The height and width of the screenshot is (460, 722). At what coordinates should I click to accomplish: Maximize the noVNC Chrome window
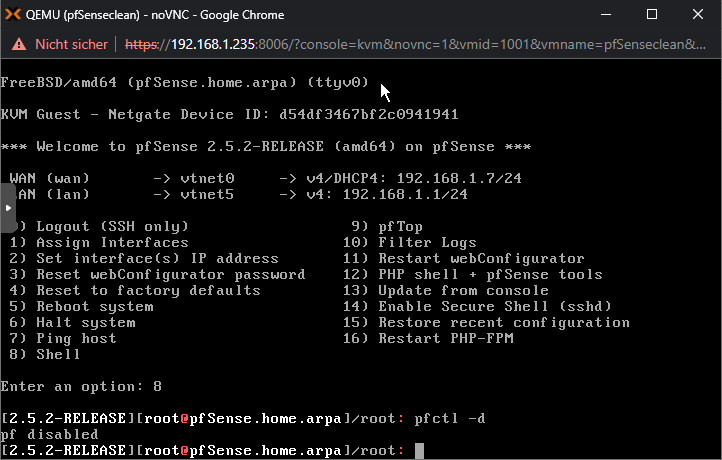pyautogui.click(x=652, y=15)
